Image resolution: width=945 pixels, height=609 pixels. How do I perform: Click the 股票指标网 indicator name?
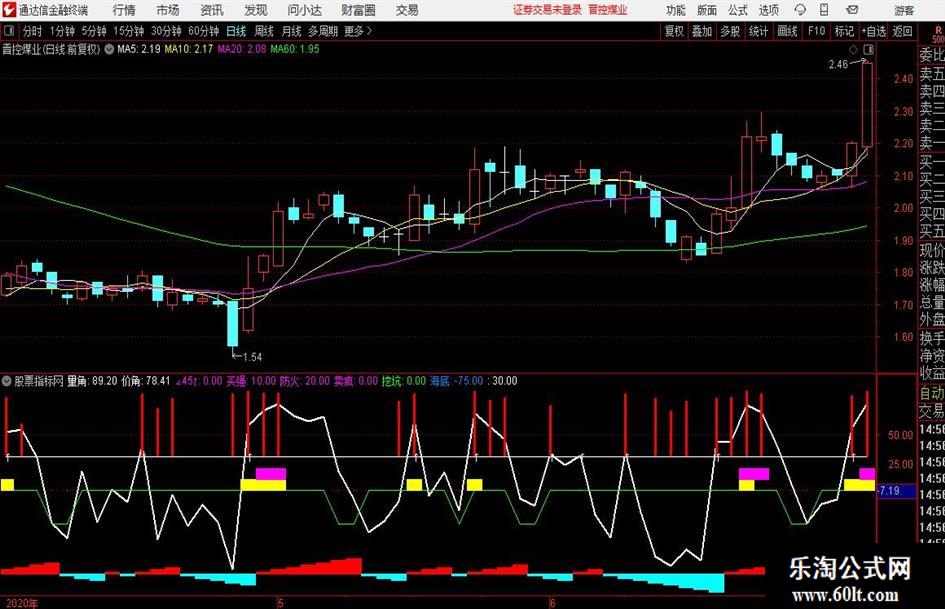click(39, 381)
